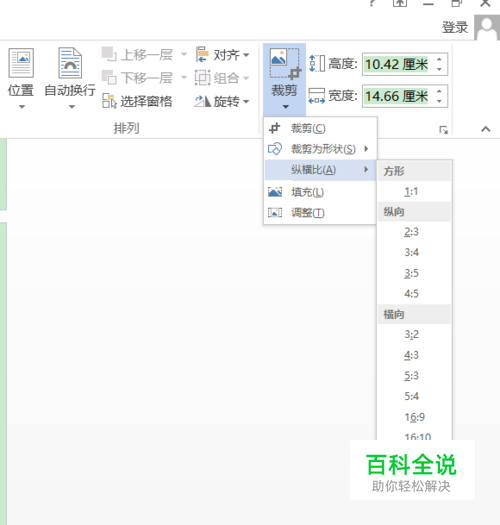
Task: Click the width (宽度) input field
Action: [x=397, y=96]
